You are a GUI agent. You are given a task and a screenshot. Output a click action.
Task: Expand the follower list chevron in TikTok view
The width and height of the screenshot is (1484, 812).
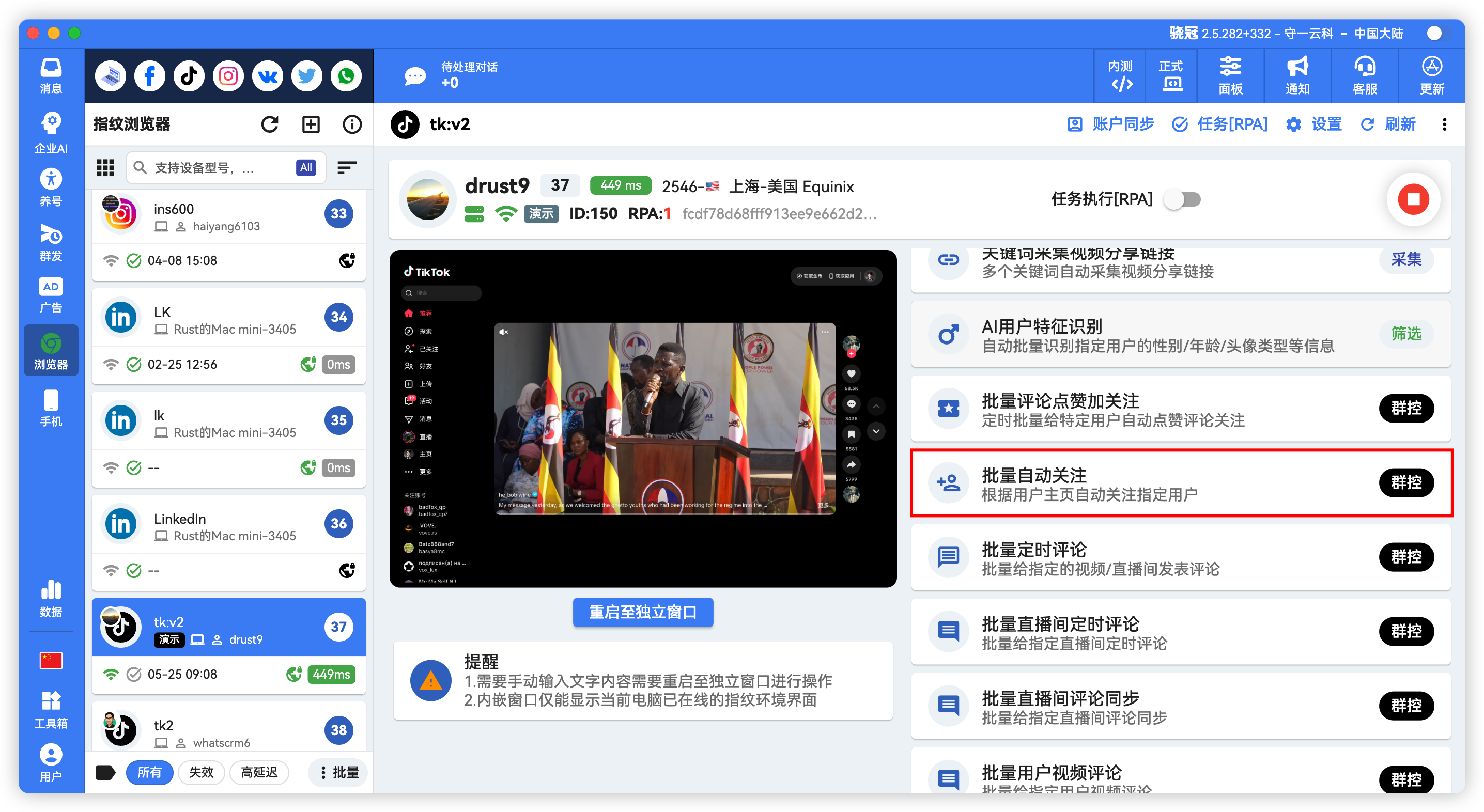coord(877,431)
